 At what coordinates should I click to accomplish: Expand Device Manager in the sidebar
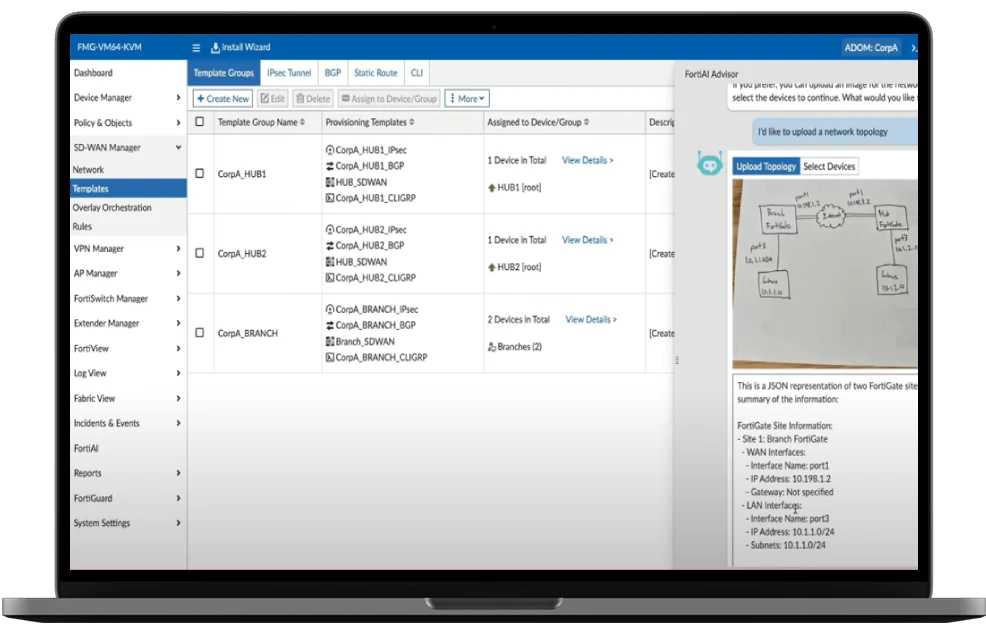(178, 98)
